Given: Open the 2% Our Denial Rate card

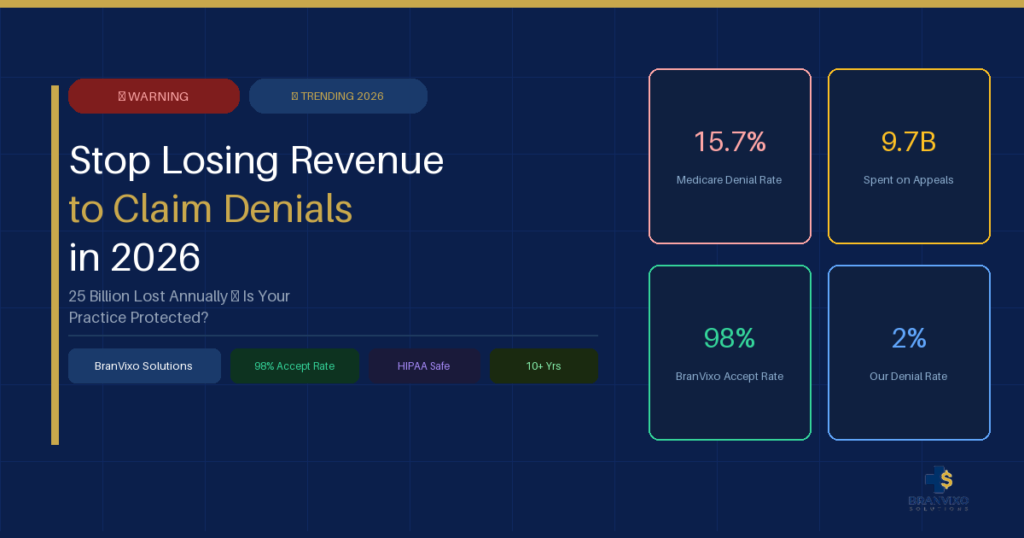Looking at the screenshot, I should 909,353.
